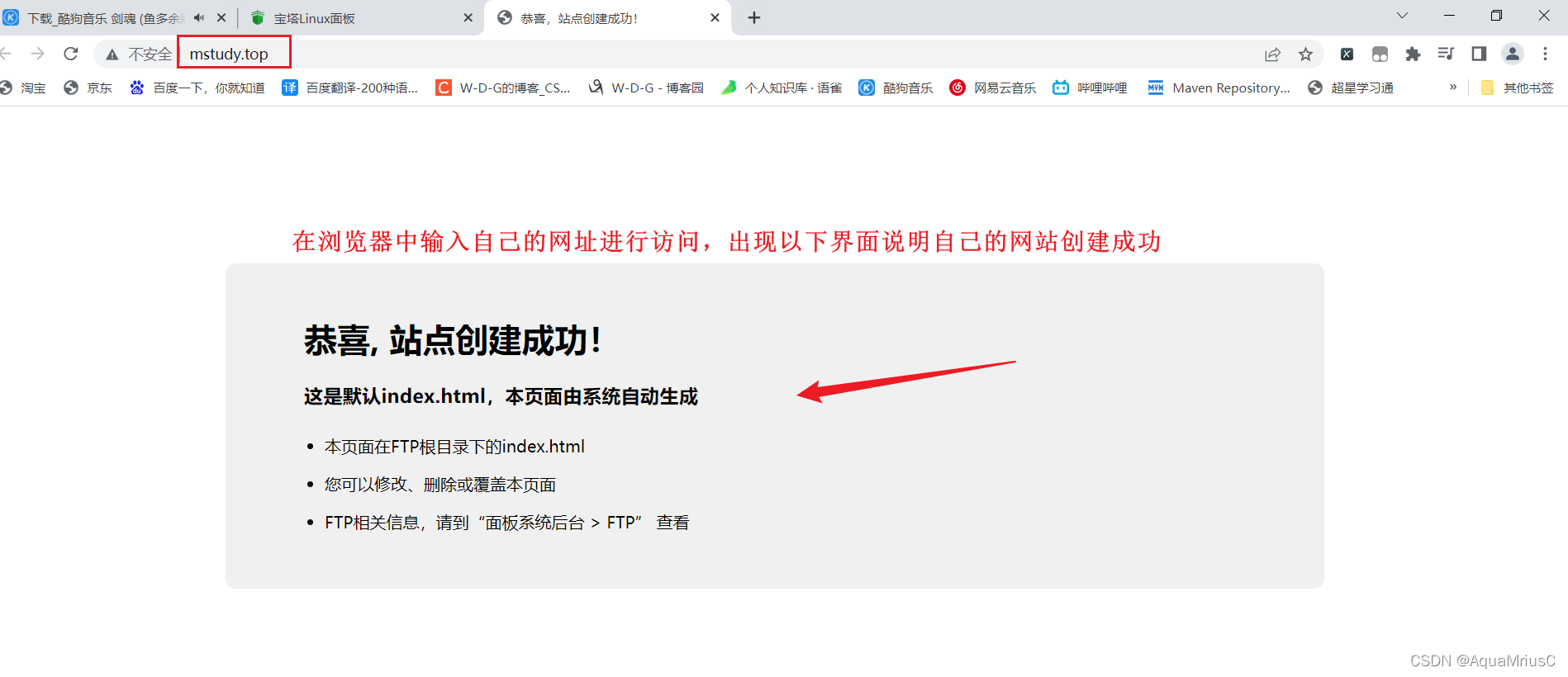Minimize the browser window

1449,16
